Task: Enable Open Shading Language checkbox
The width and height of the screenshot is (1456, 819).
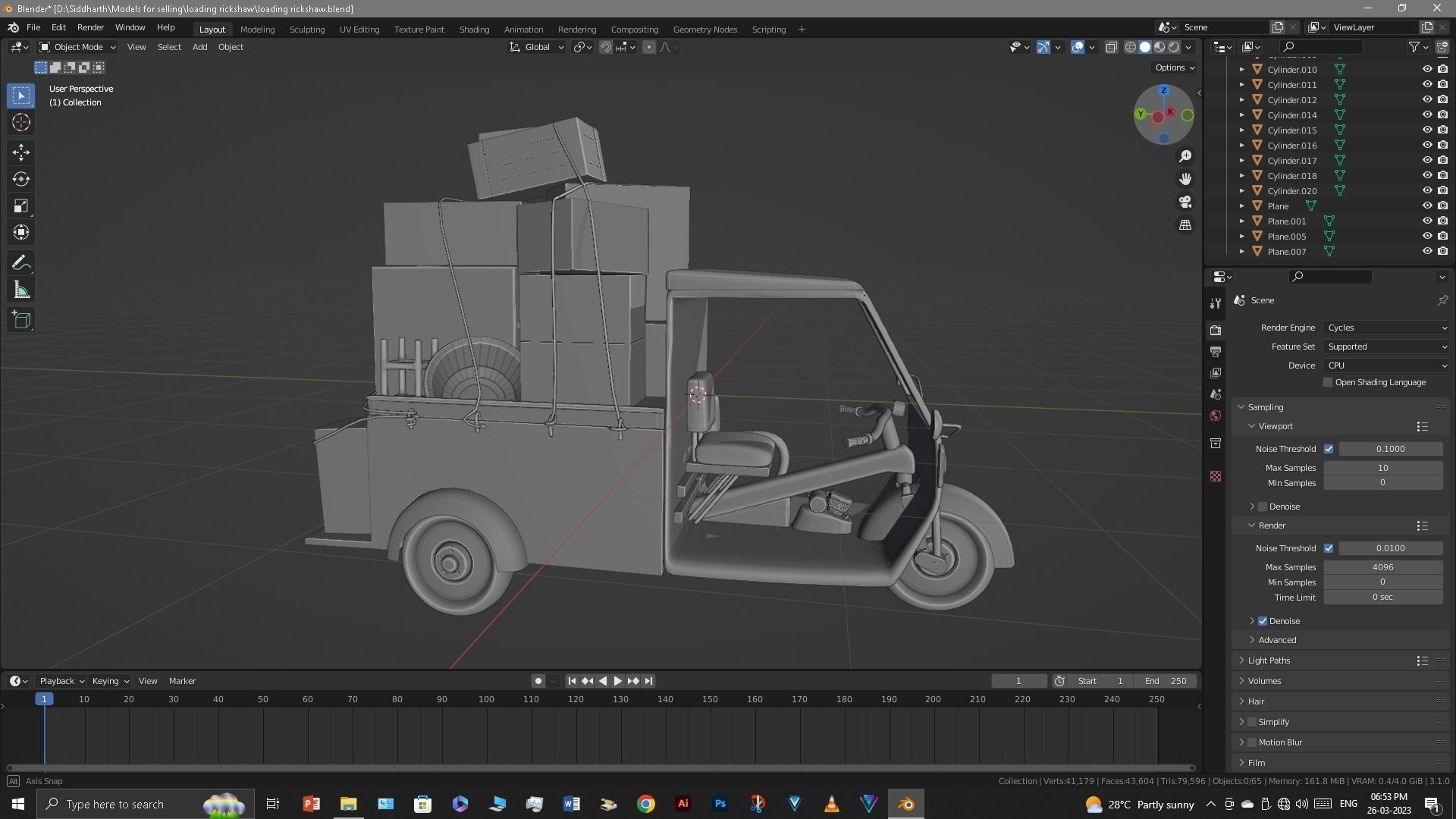Action: click(x=1328, y=382)
